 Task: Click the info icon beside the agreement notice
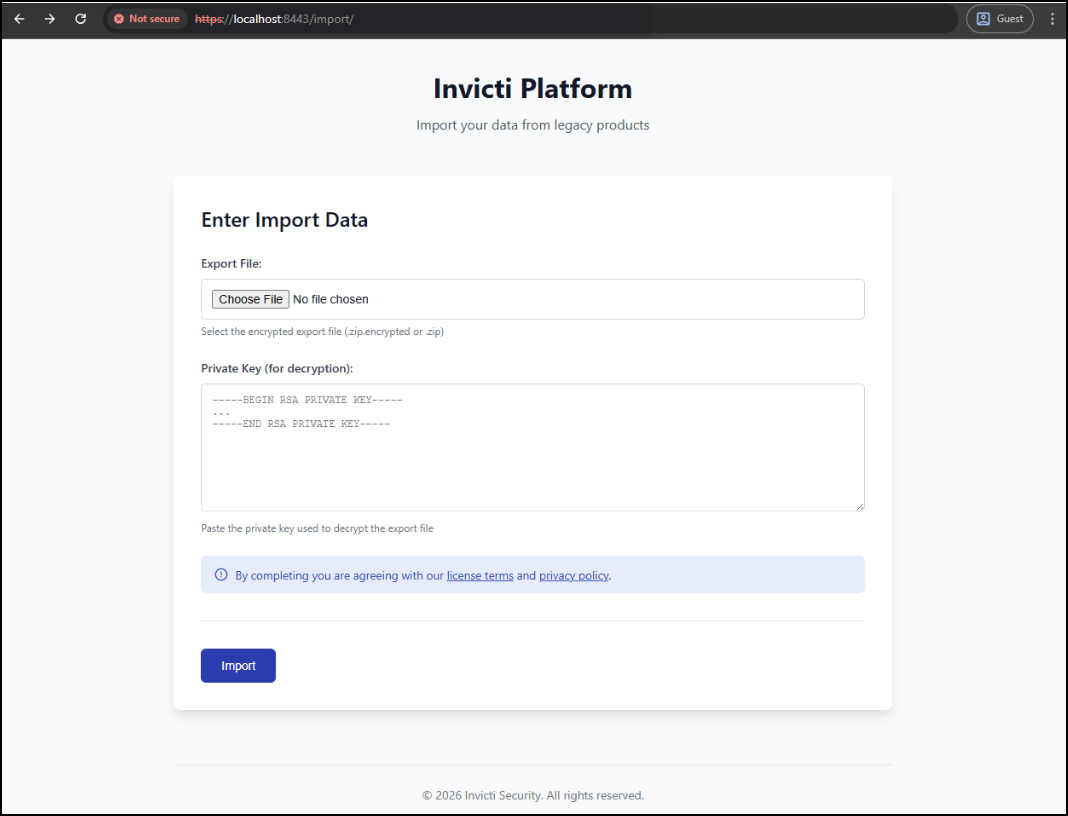(220, 574)
